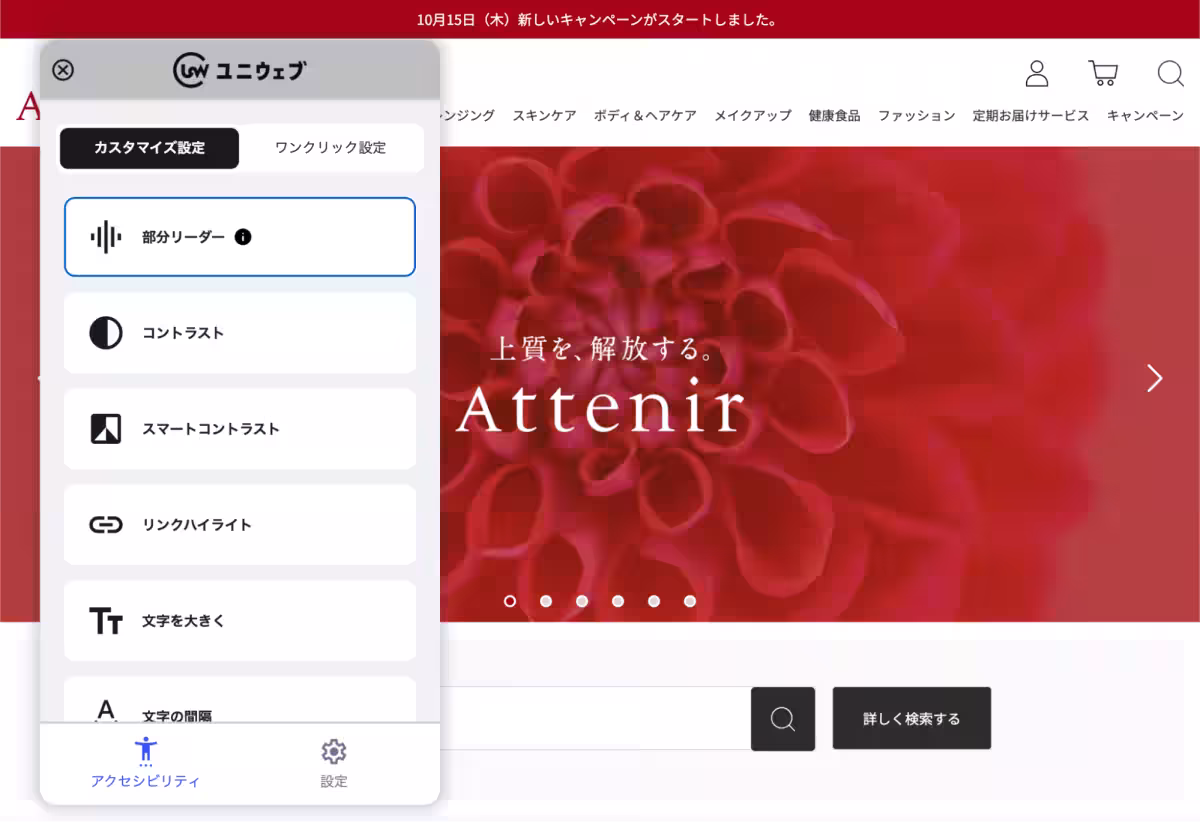The width and height of the screenshot is (1200, 822).
Task: Toggle the リンクハイライト option
Action: [240, 525]
